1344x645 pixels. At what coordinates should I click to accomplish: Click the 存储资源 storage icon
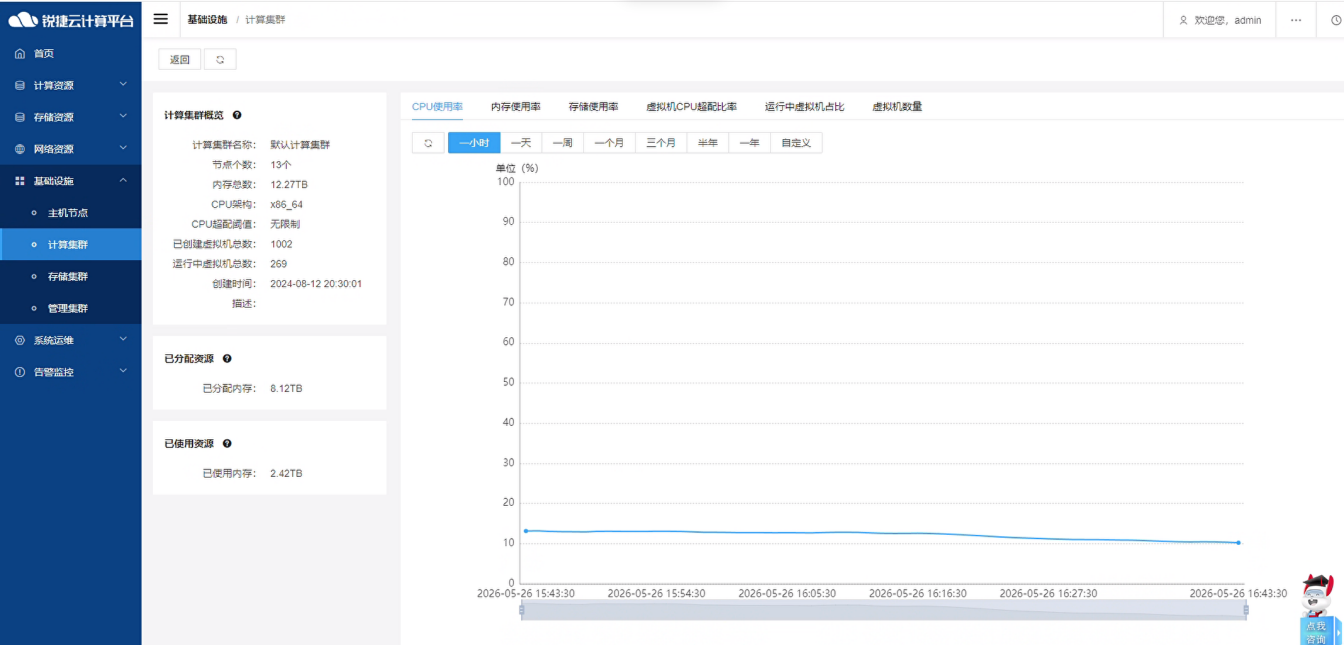[x=20, y=118]
